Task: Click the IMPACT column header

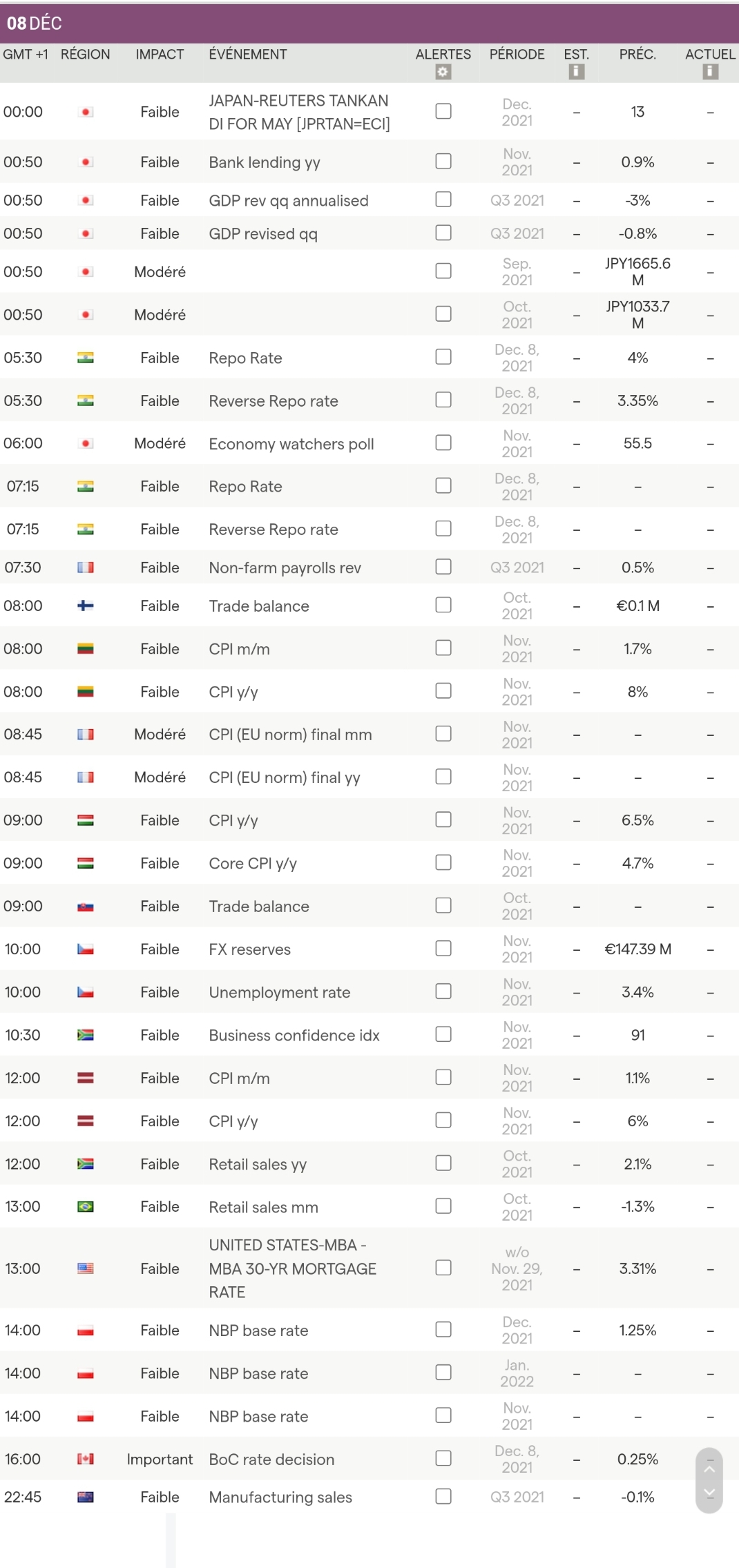Action: pos(160,55)
